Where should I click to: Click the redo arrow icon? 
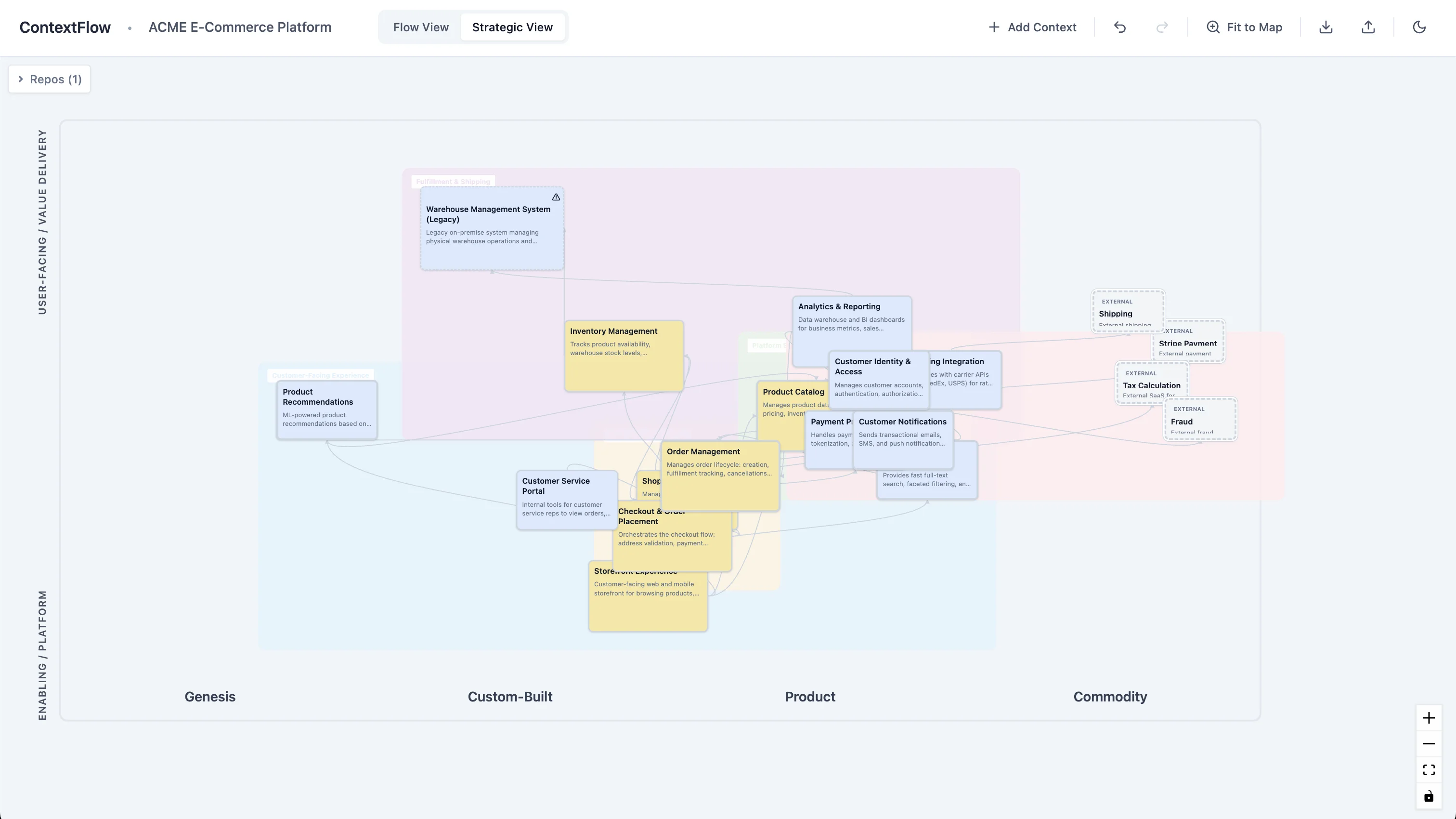point(1161,27)
